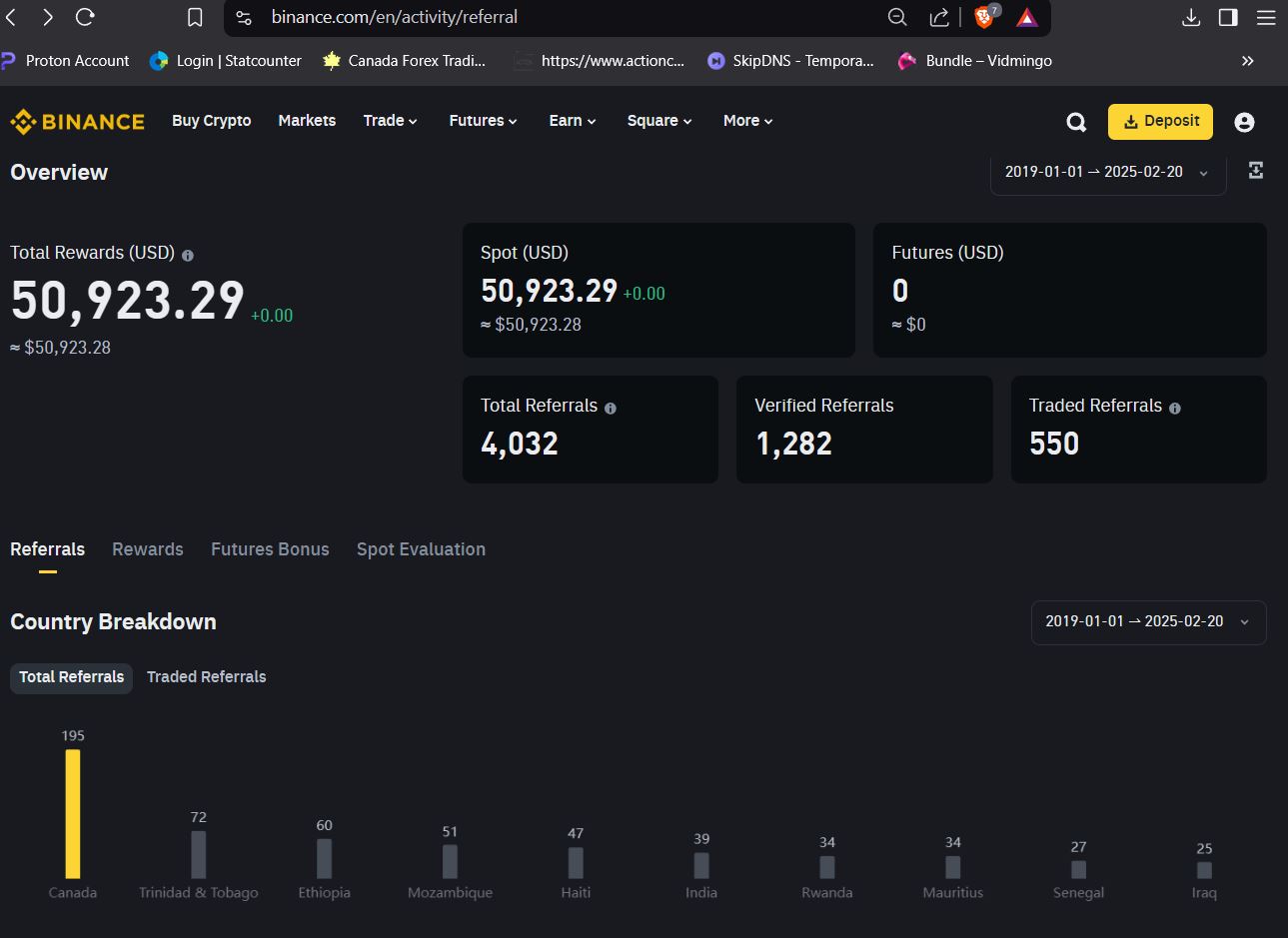1288x938 pixels.
Task: Expand the Overview date range dropdown
Action: tap(1107, 172)
